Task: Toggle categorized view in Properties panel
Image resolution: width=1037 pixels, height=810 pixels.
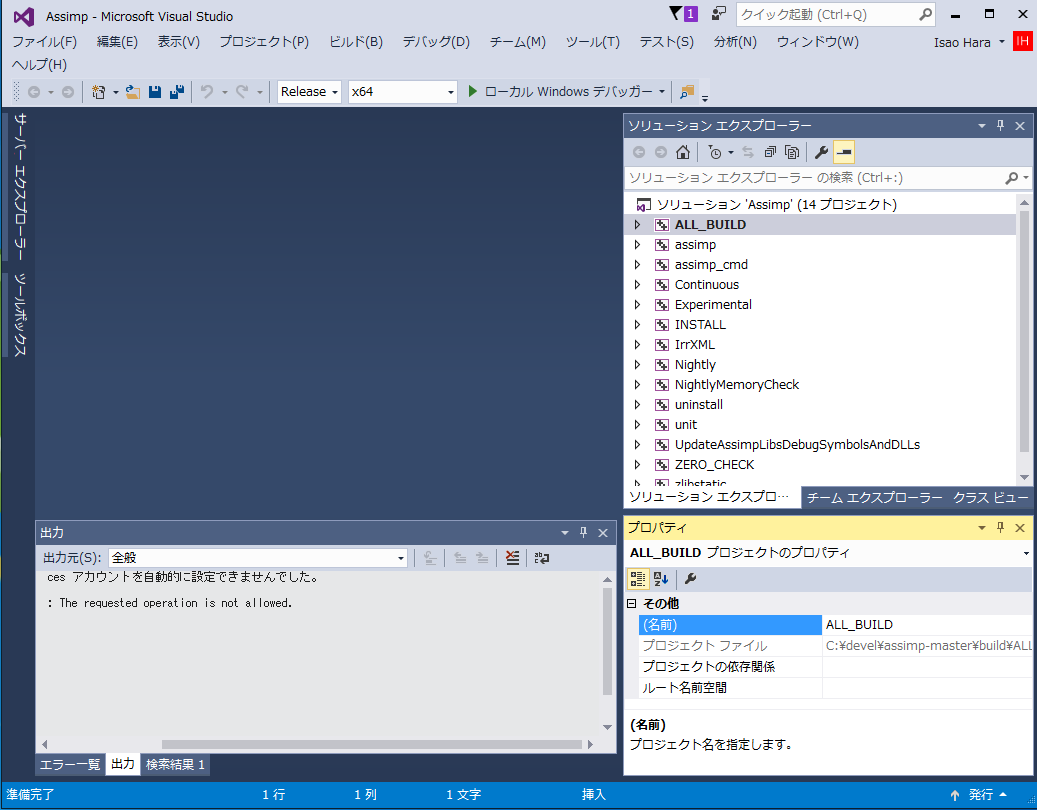Action: [638, 579]
